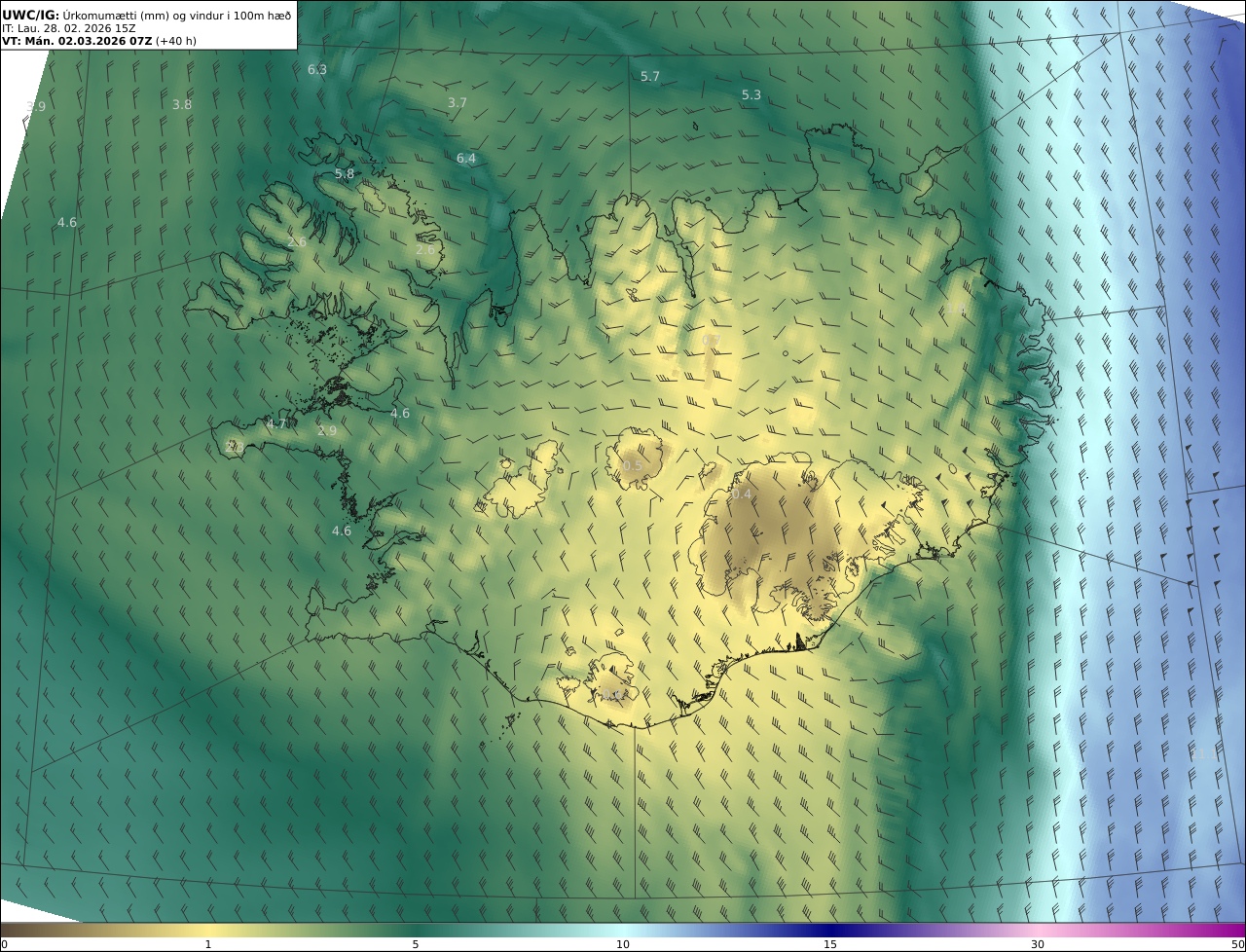Click the 'UWC/IG:' label in the header
This screenshot has width=1246, height=952.
click(31, 15)
